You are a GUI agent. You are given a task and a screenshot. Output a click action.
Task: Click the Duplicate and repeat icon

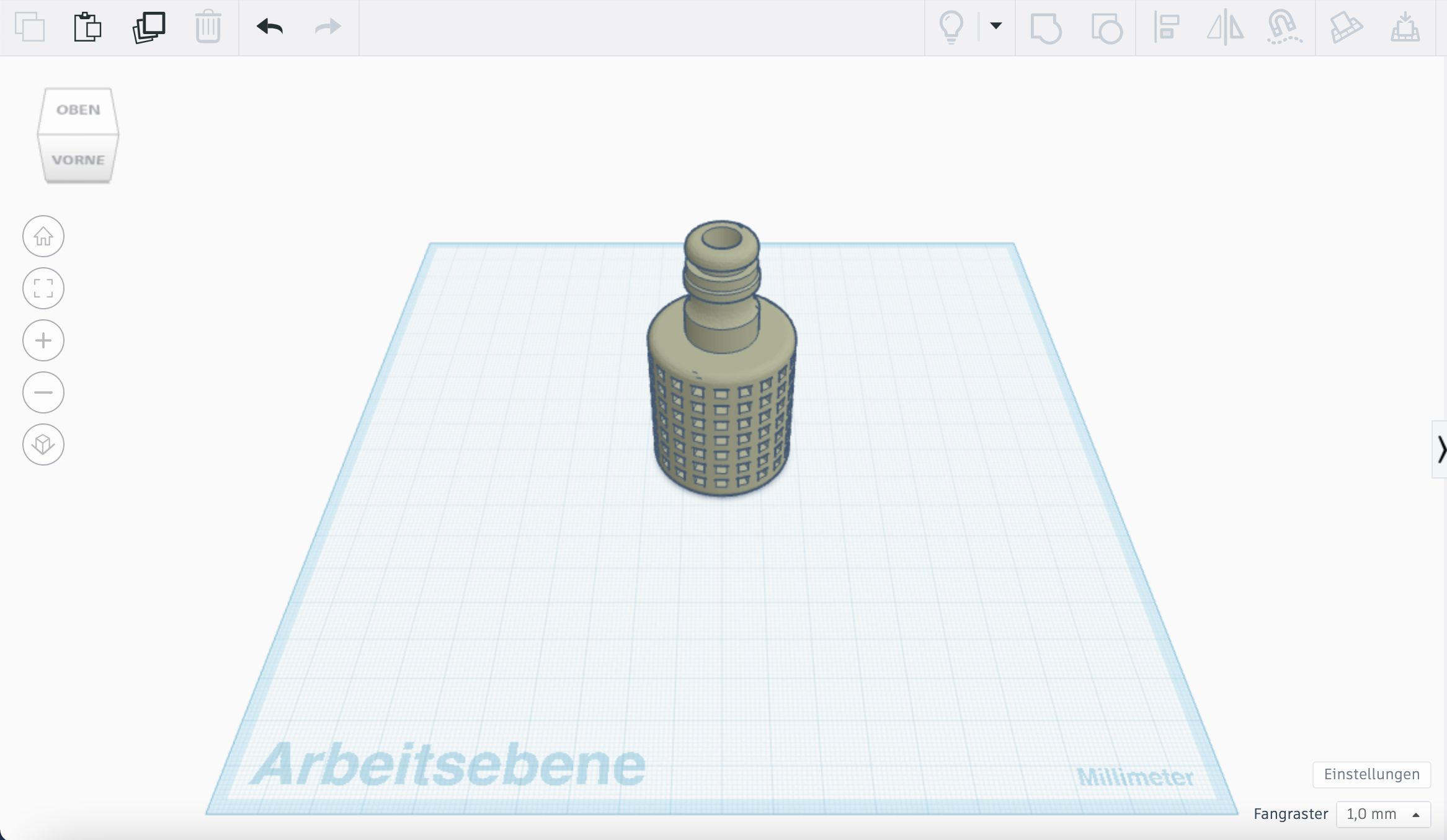[x=149, y=27]
